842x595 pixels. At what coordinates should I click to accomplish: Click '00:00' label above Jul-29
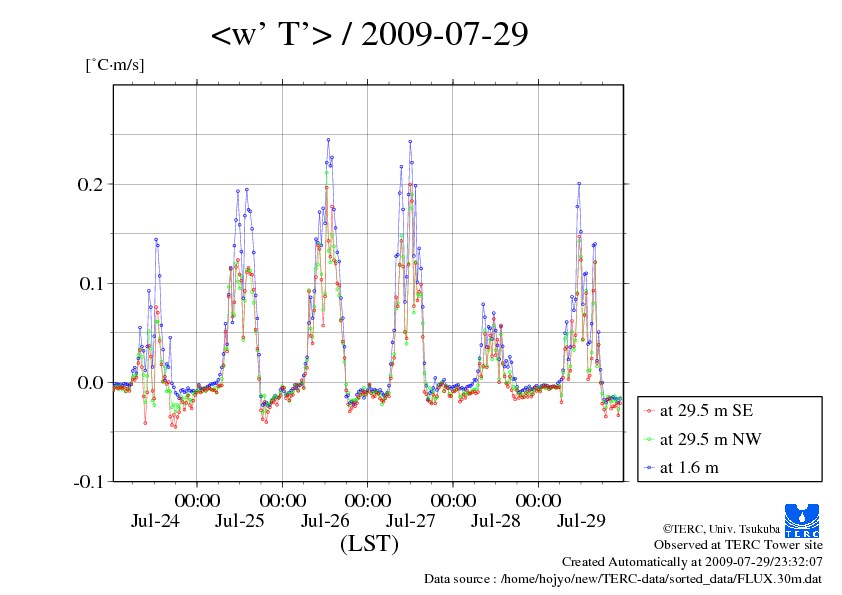539,500
